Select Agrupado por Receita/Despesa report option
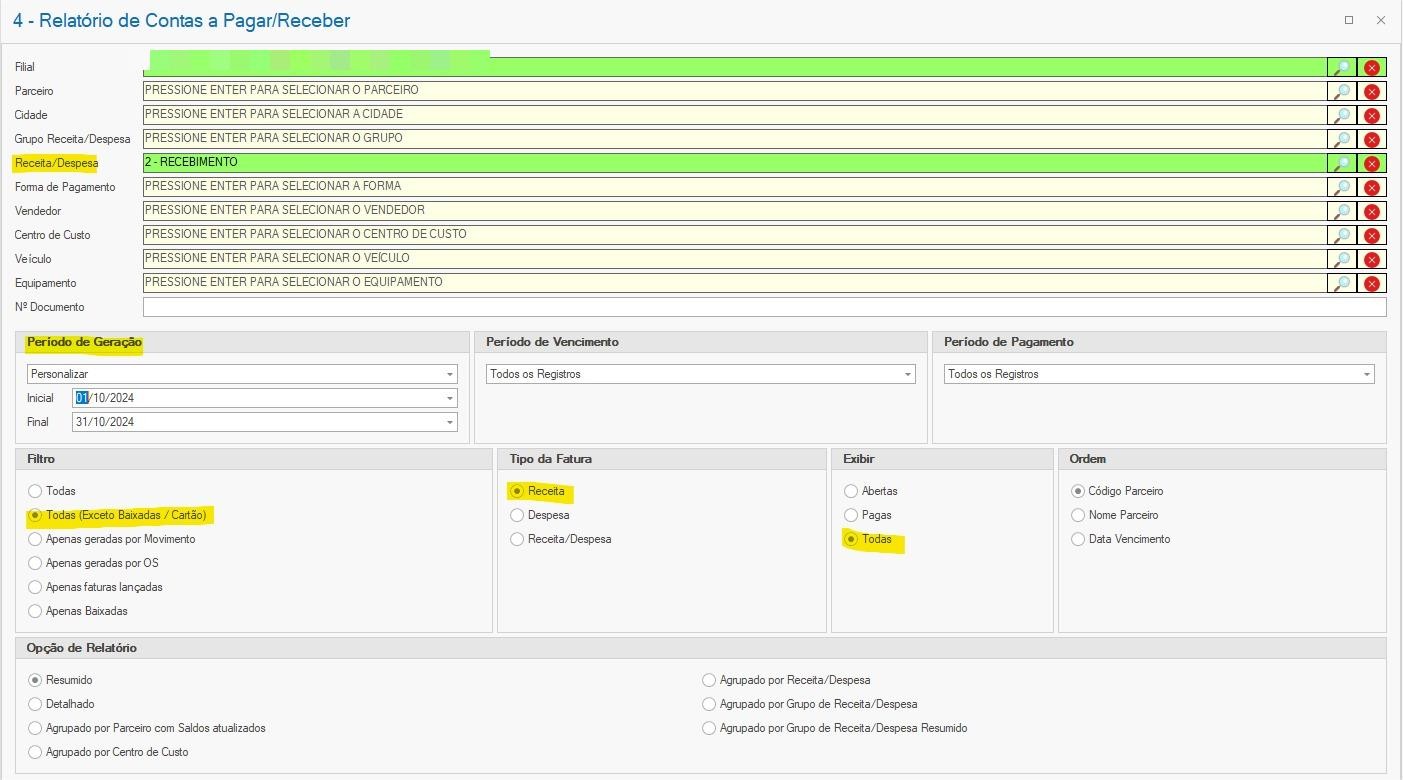Viewport: 1403px width, 780px height. coord(709,680)
